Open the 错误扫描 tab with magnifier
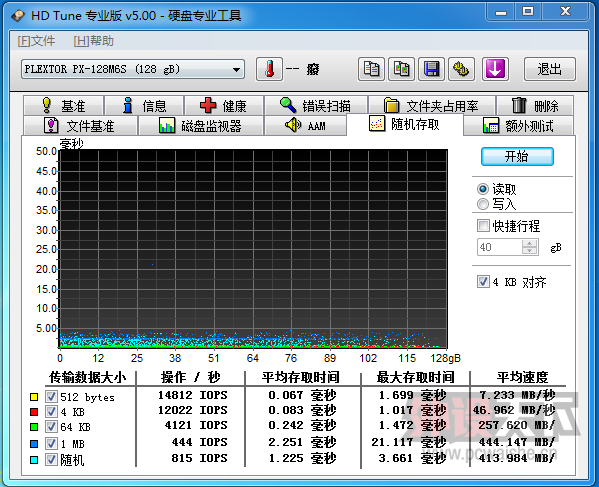Viewport: 599px width, 487px height. point(316,105)
